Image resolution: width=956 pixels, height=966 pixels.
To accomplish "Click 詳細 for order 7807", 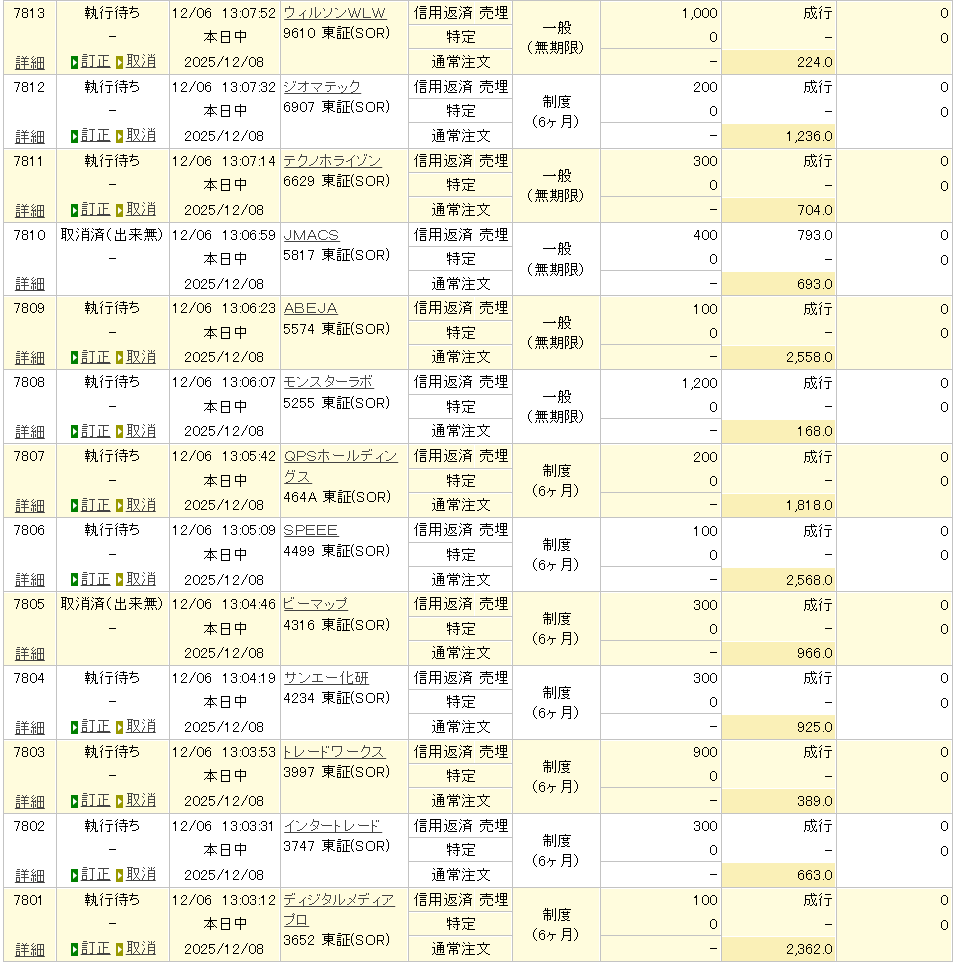I will click(x=30, y=506).
